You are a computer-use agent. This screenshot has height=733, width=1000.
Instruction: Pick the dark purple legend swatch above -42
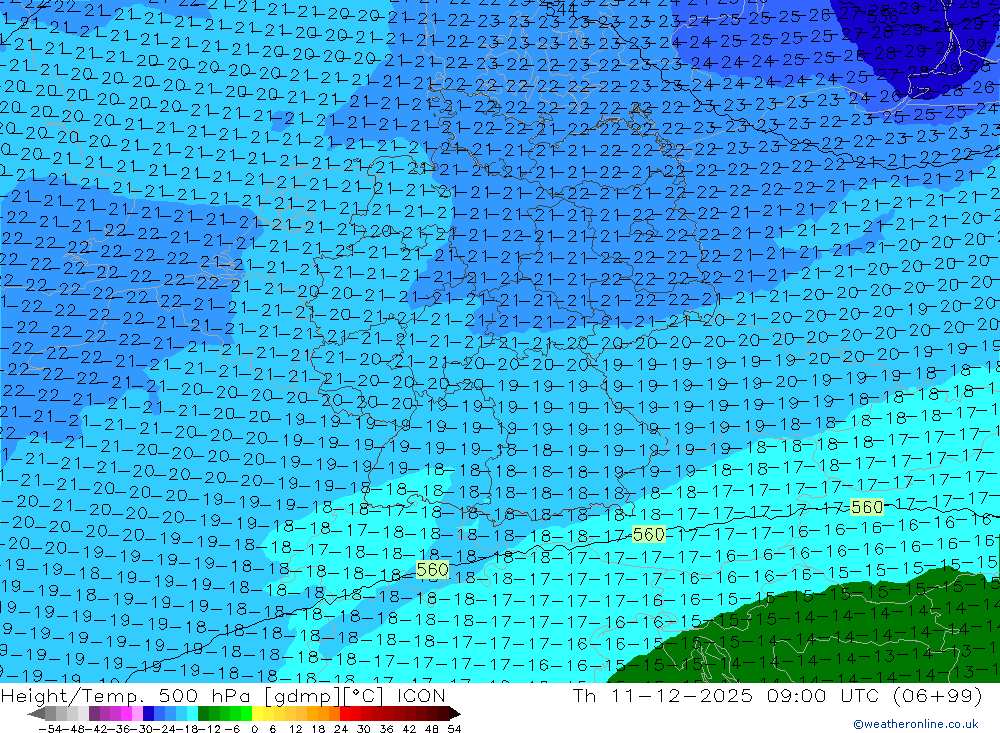tap(94, 714)
